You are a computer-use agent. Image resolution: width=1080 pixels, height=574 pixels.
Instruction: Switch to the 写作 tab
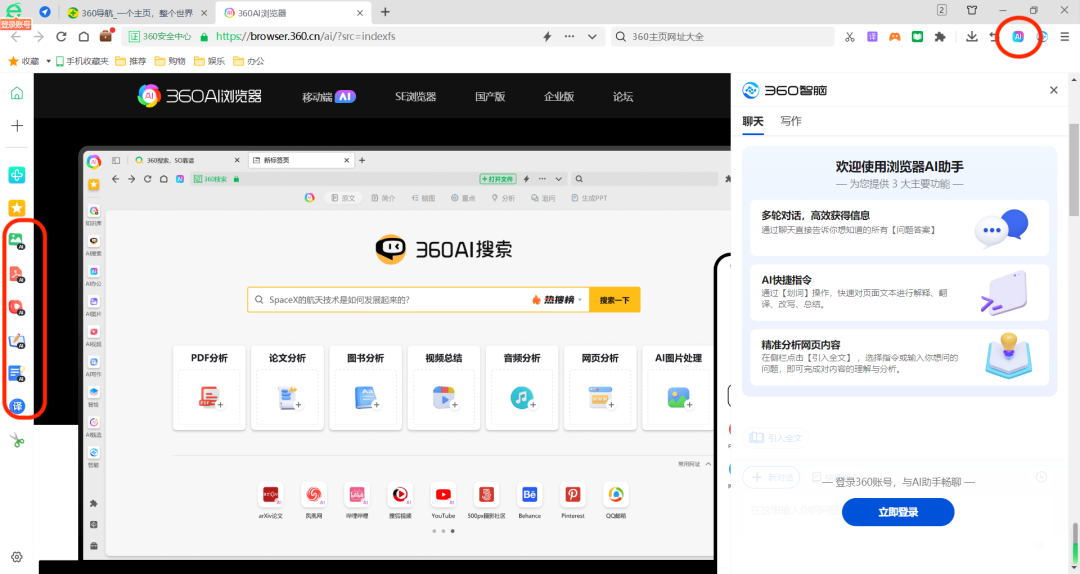click(791, 121)
